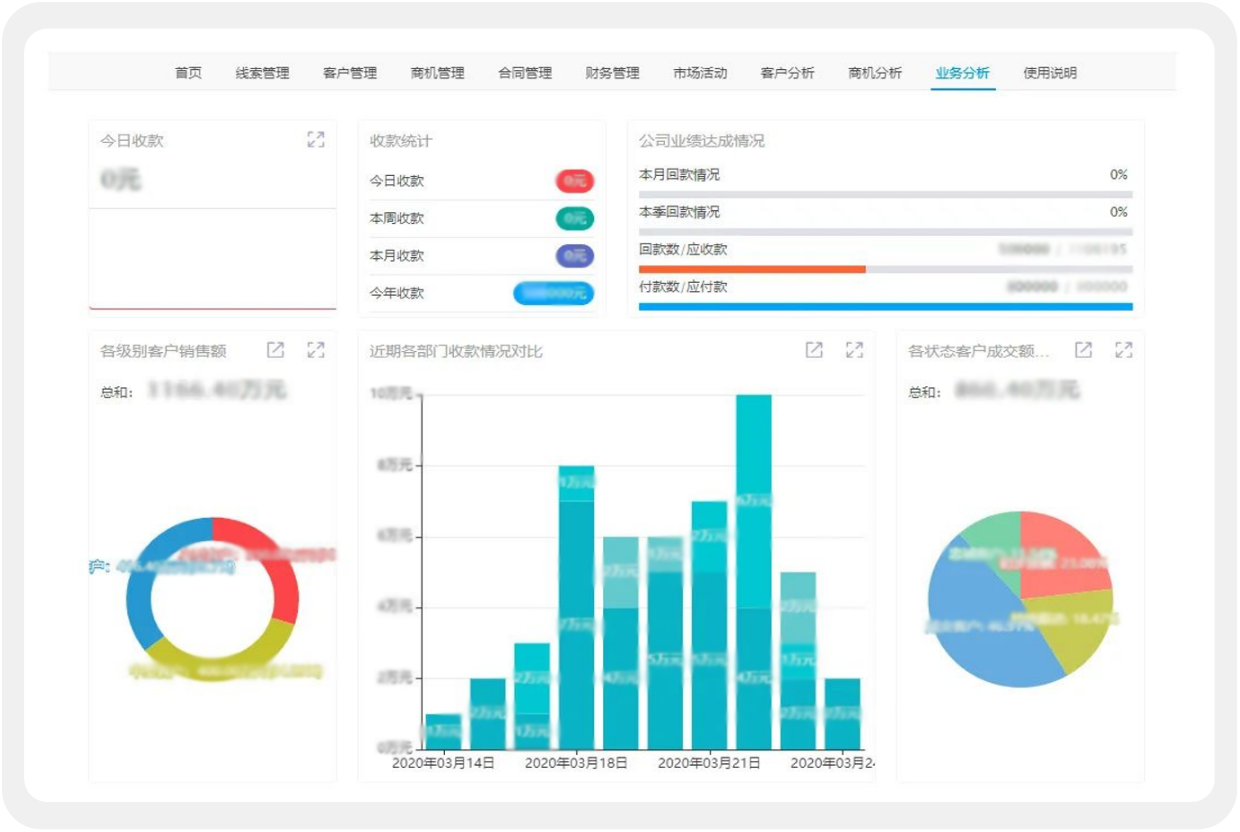Click the green 本周收款 amount badge
The image size is (1240, 832).
pyautogui.click(x=575, y=218)
